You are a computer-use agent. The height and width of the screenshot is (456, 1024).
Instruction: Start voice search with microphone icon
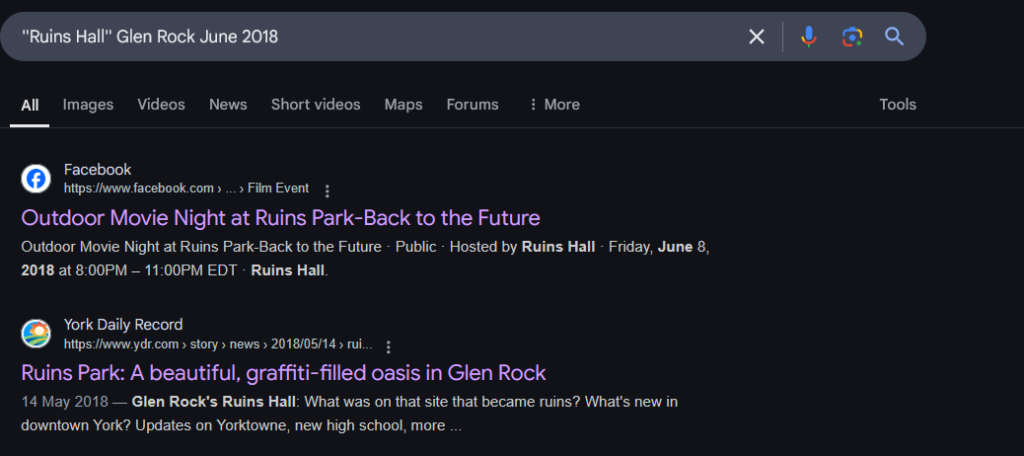(808, 37)
